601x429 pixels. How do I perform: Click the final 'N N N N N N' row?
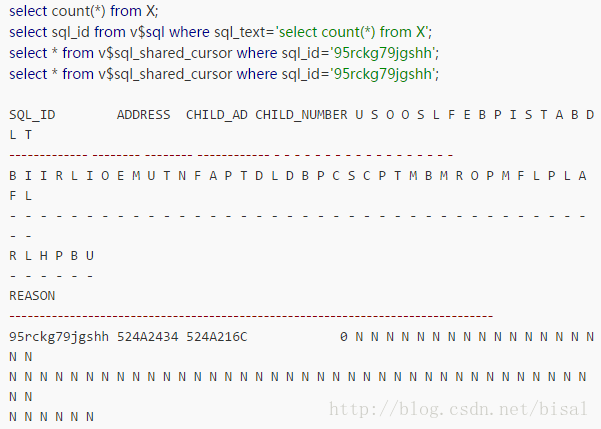coord(51,416)
